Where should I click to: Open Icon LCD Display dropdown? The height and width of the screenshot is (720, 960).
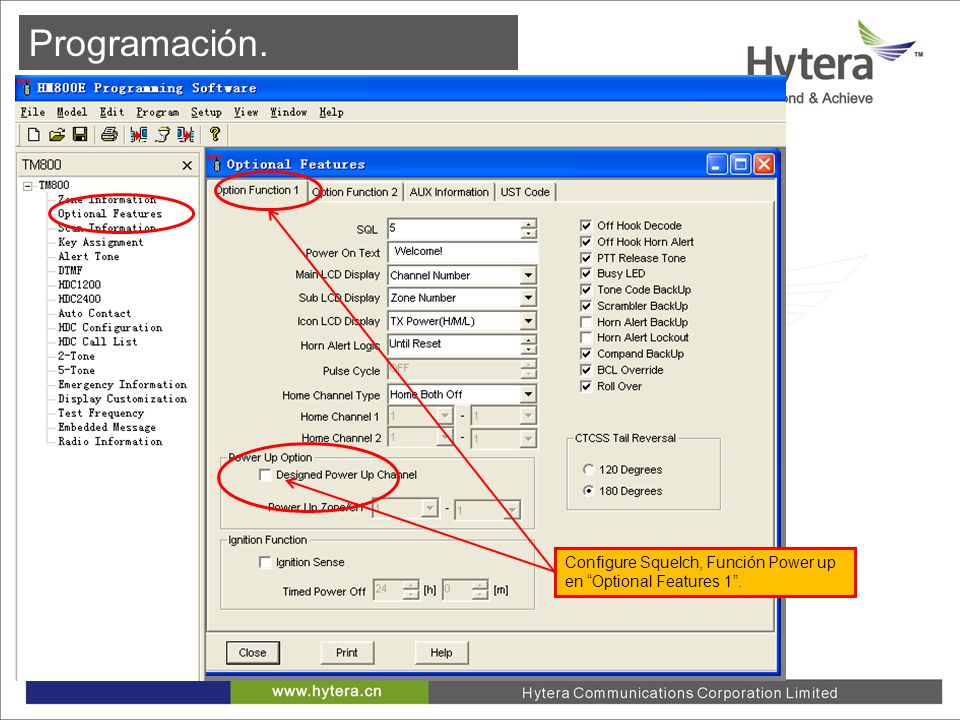pyautogui.click(x=528, y=321)
